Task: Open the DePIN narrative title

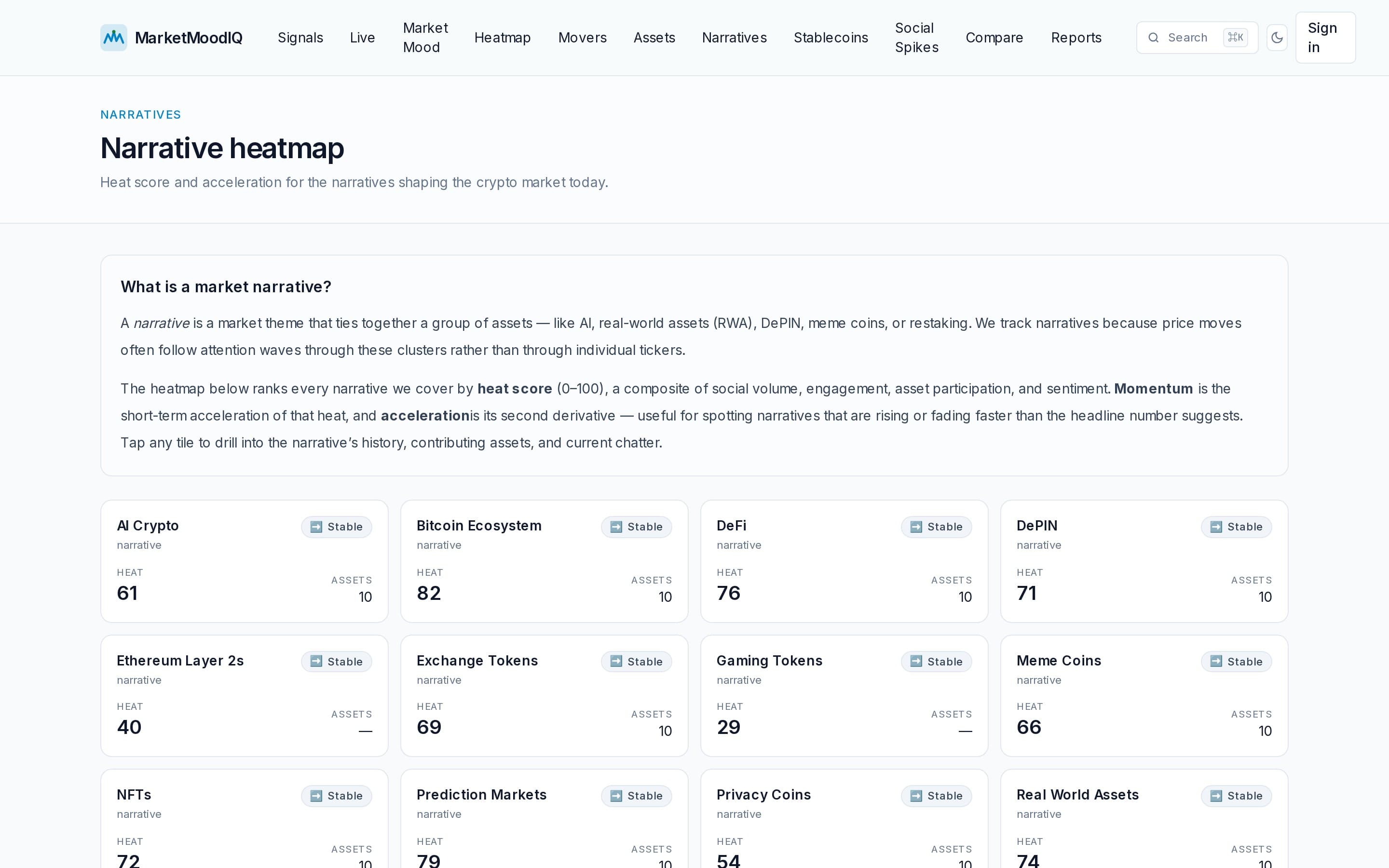Action: point(1036,525)
